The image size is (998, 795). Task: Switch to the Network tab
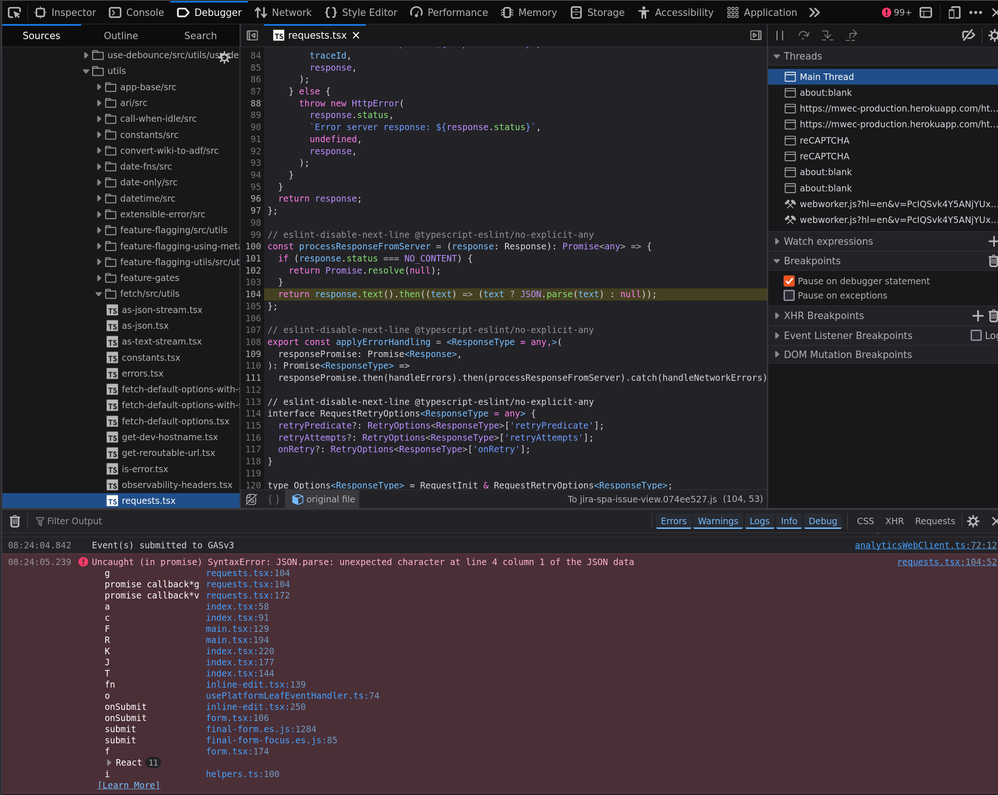pos(283,13)
